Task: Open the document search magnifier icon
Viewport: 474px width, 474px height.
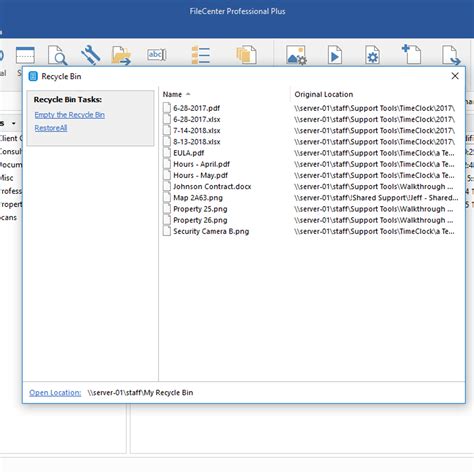Action: point(58,55)
